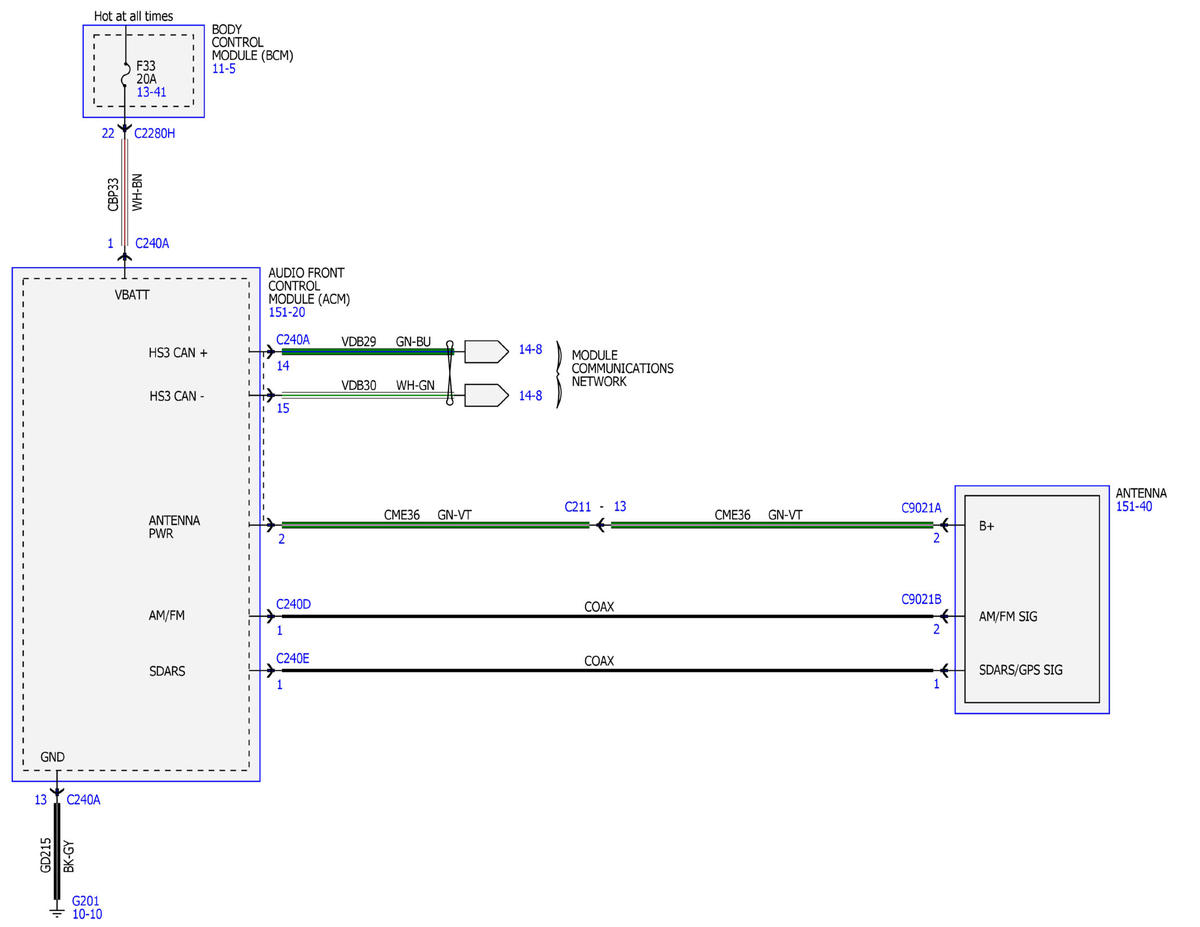
Task: Select wire color label BK-GY
Action: pyautogui.click(x=69, y=857)
